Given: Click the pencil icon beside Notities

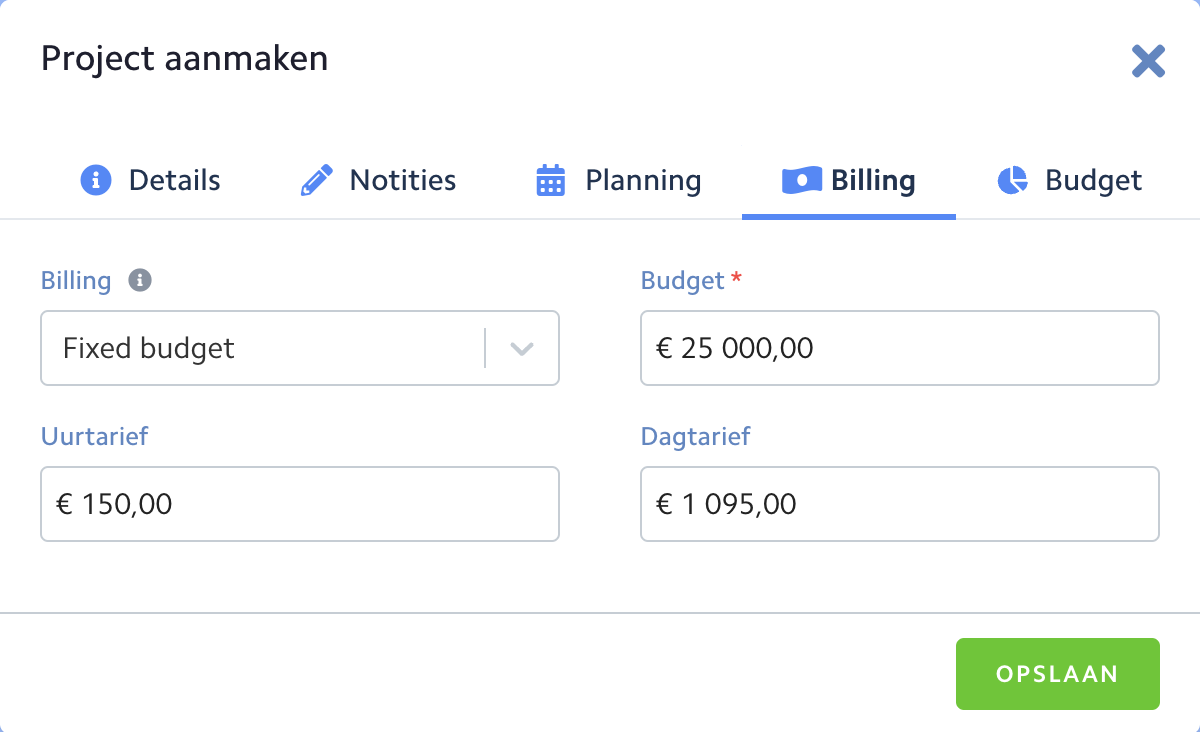Looking at the screenshot, I should (316, 180).
